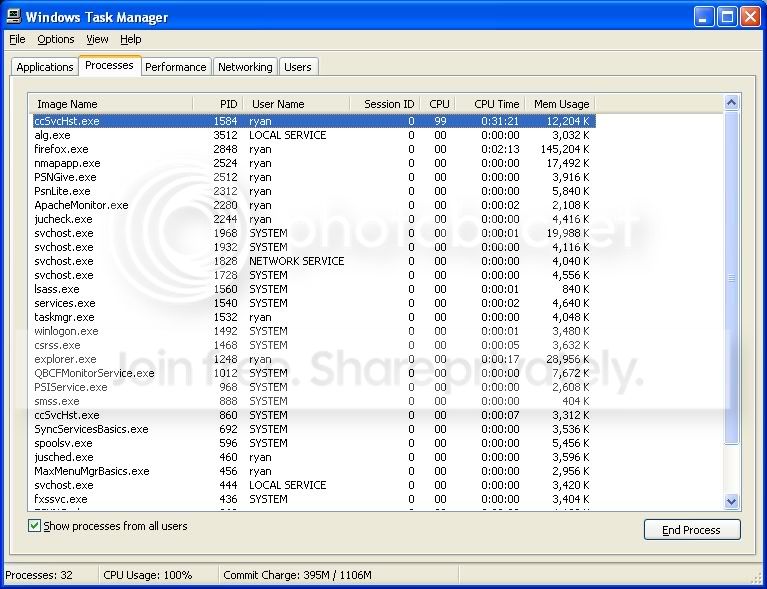
Task: Select the jusched.exe process
Action: [x=314, y=457]
